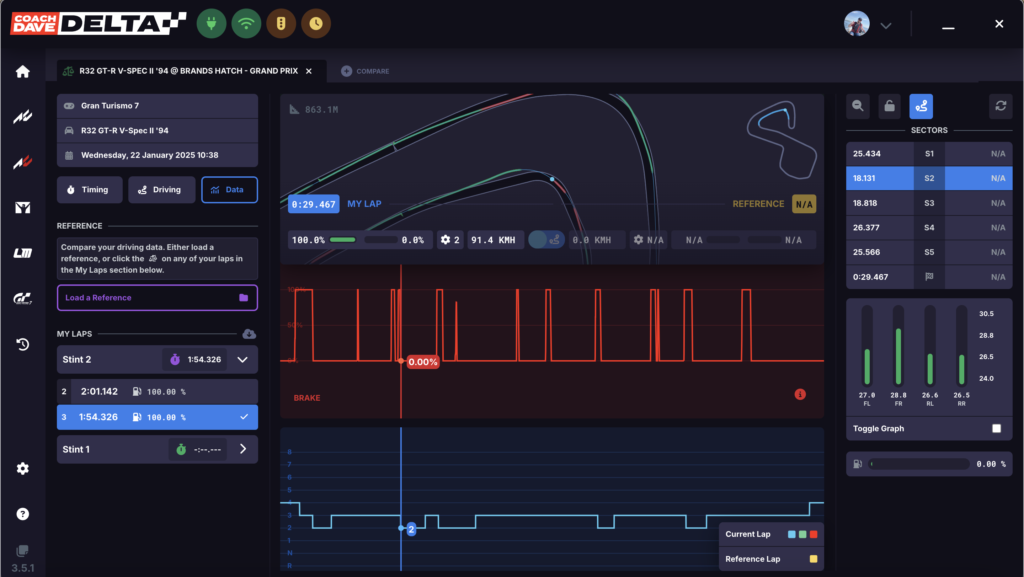Switch to the Timing view
The width and height of the screenshot is (1024, 577).
point(89,190)
